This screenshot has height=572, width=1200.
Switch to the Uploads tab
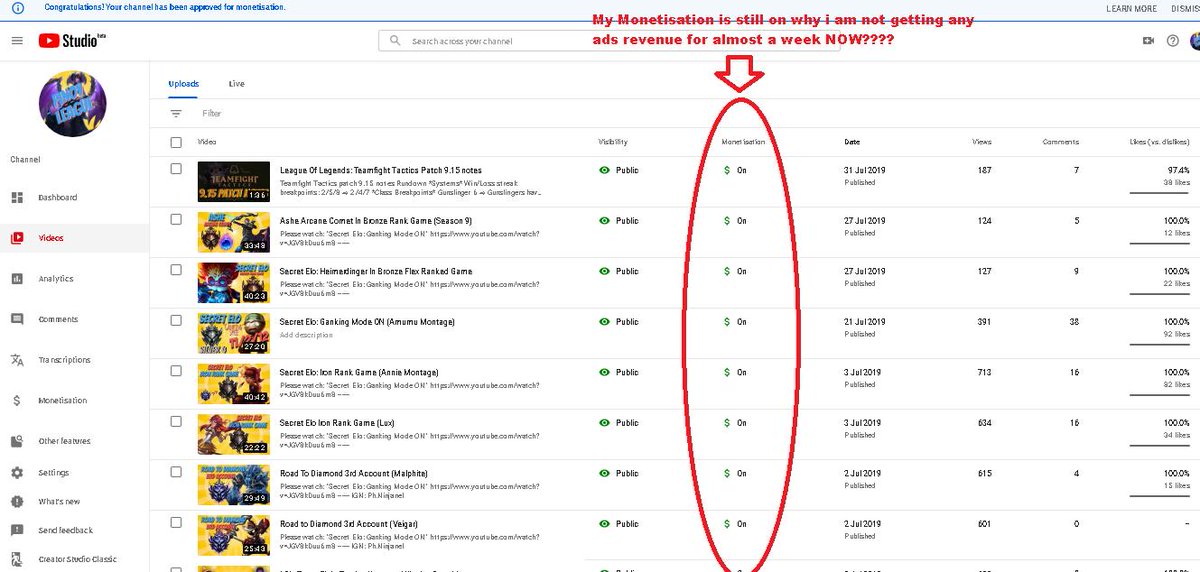coord(183,84)
